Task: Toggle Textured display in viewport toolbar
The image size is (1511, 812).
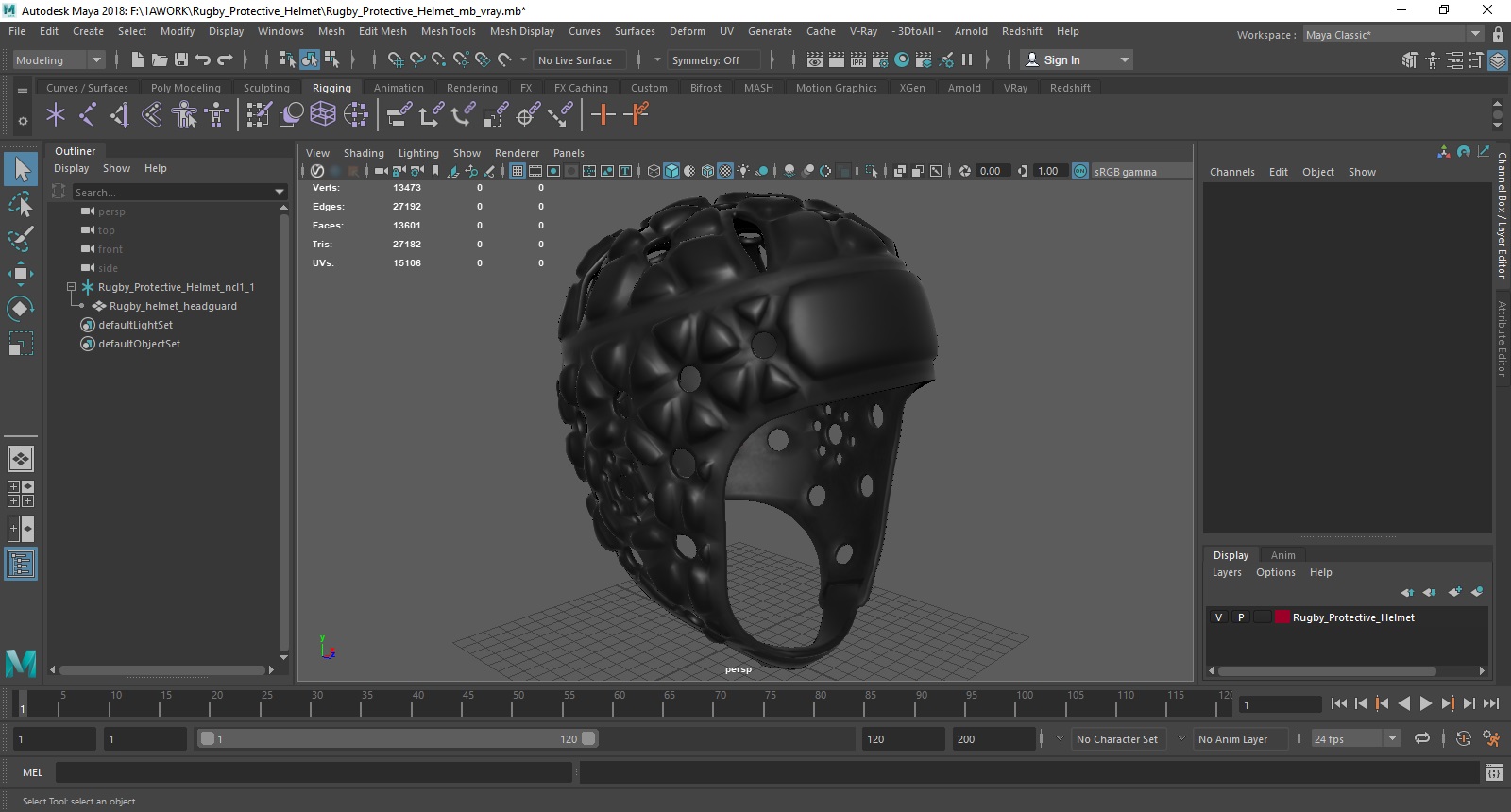Action: [725, 171]
